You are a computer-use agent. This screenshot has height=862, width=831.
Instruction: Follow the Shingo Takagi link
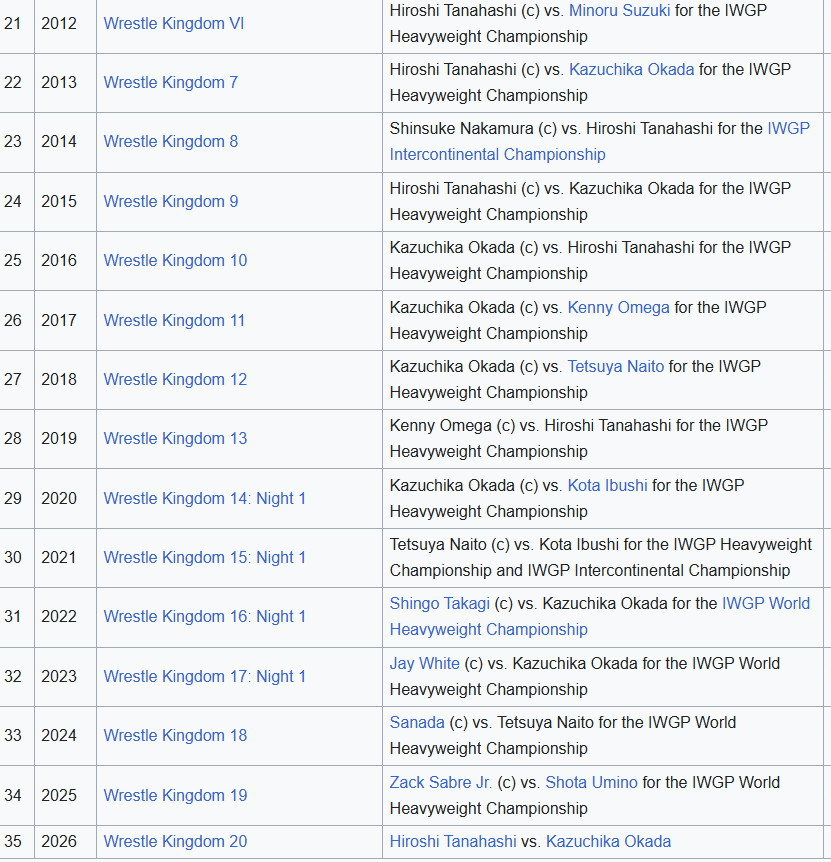pyautogui.click(x=440, y=604)
